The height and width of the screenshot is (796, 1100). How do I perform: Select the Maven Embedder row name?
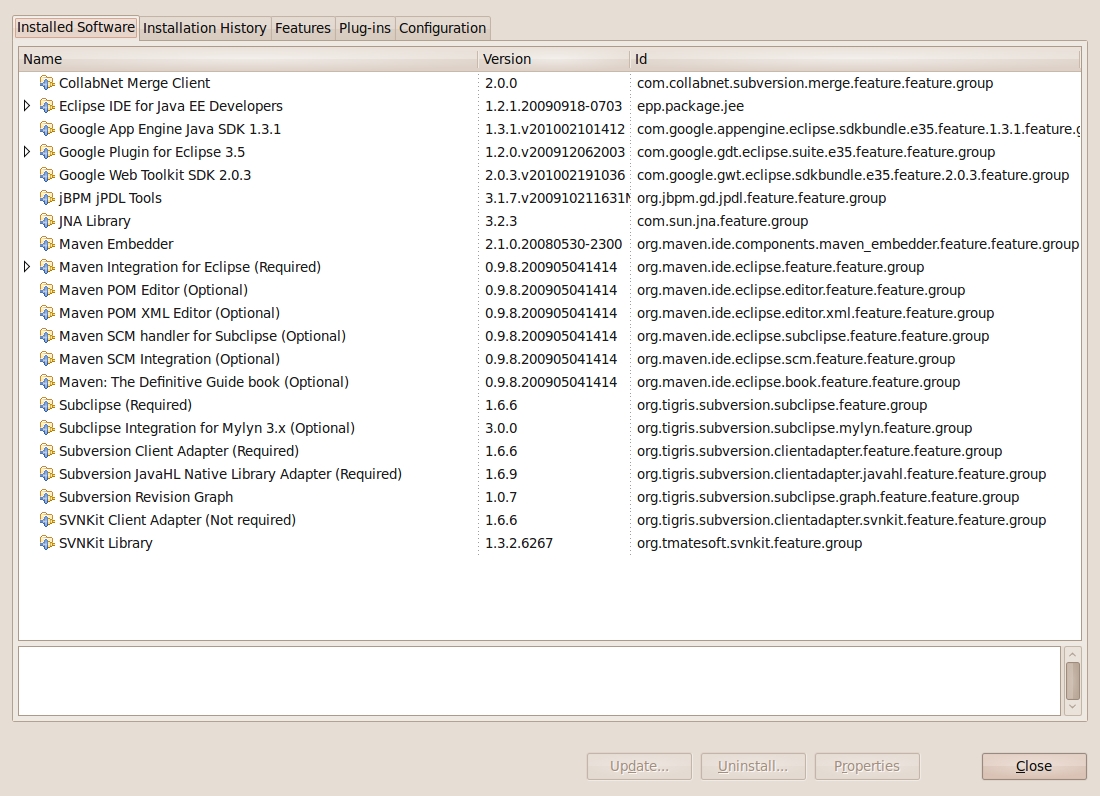[x=116, y=244]
